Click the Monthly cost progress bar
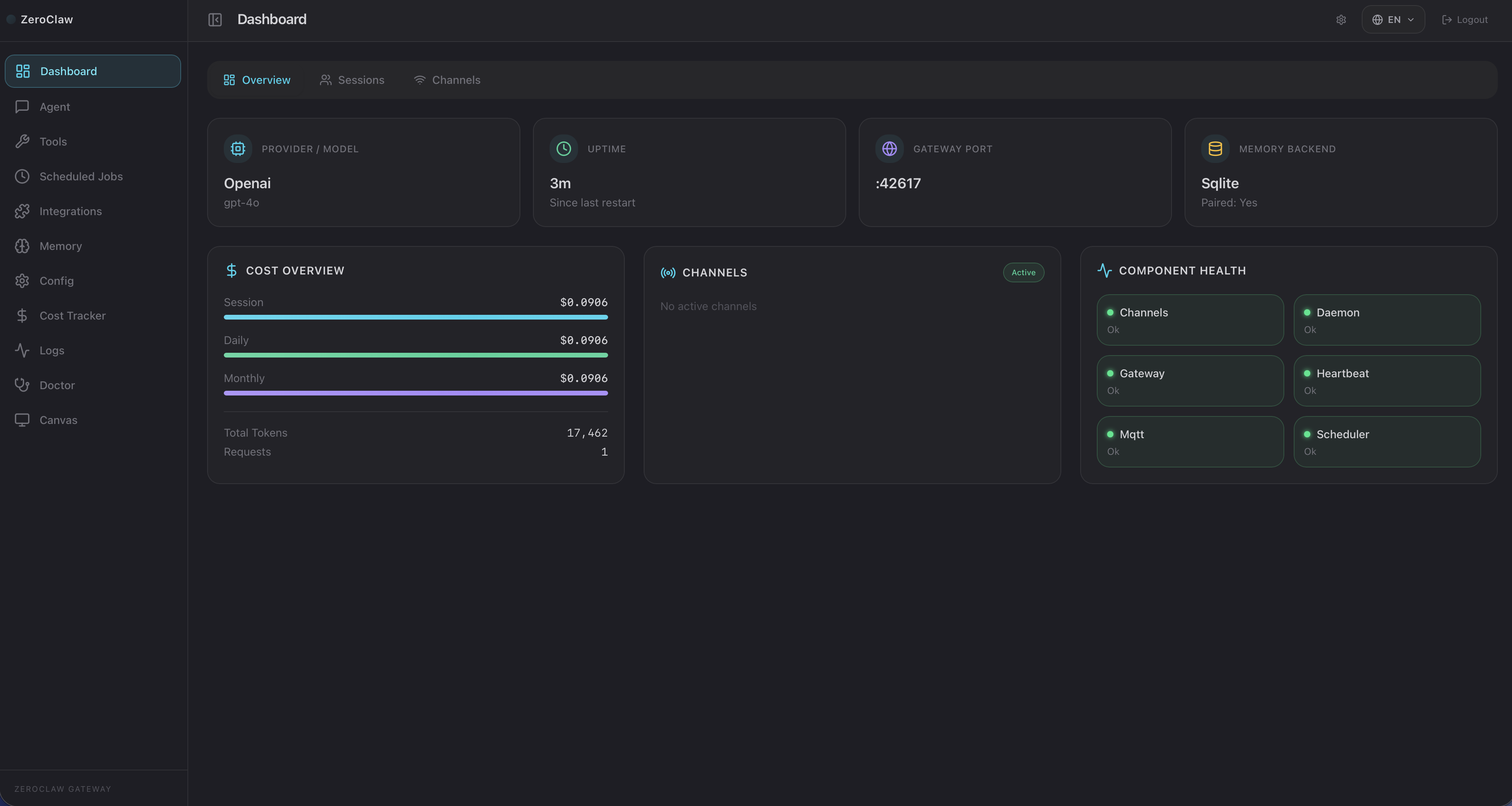Viewport: 1512px width, 806px height. [x=416, y=393]
